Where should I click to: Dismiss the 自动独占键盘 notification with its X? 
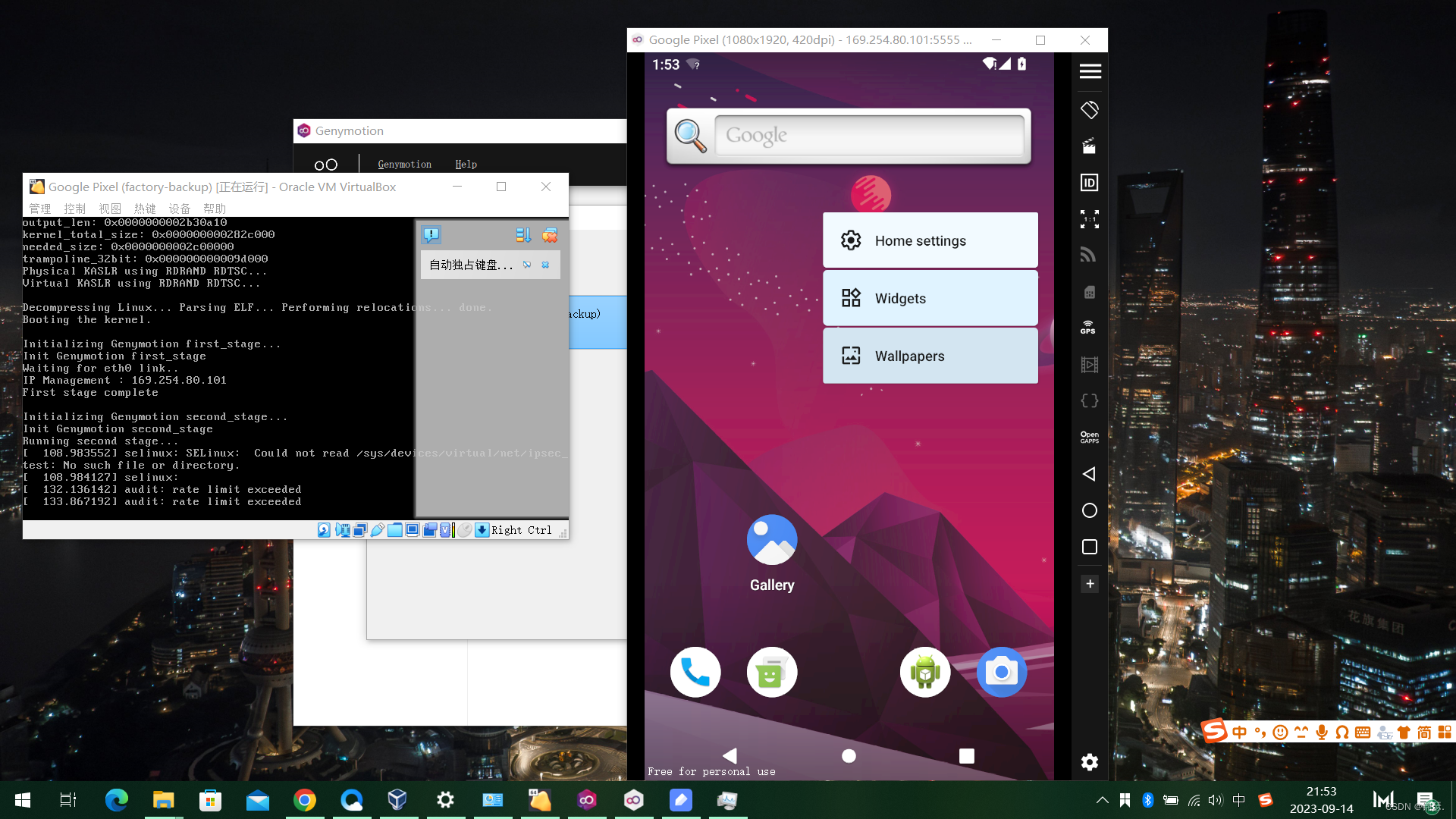coord(545,265)
